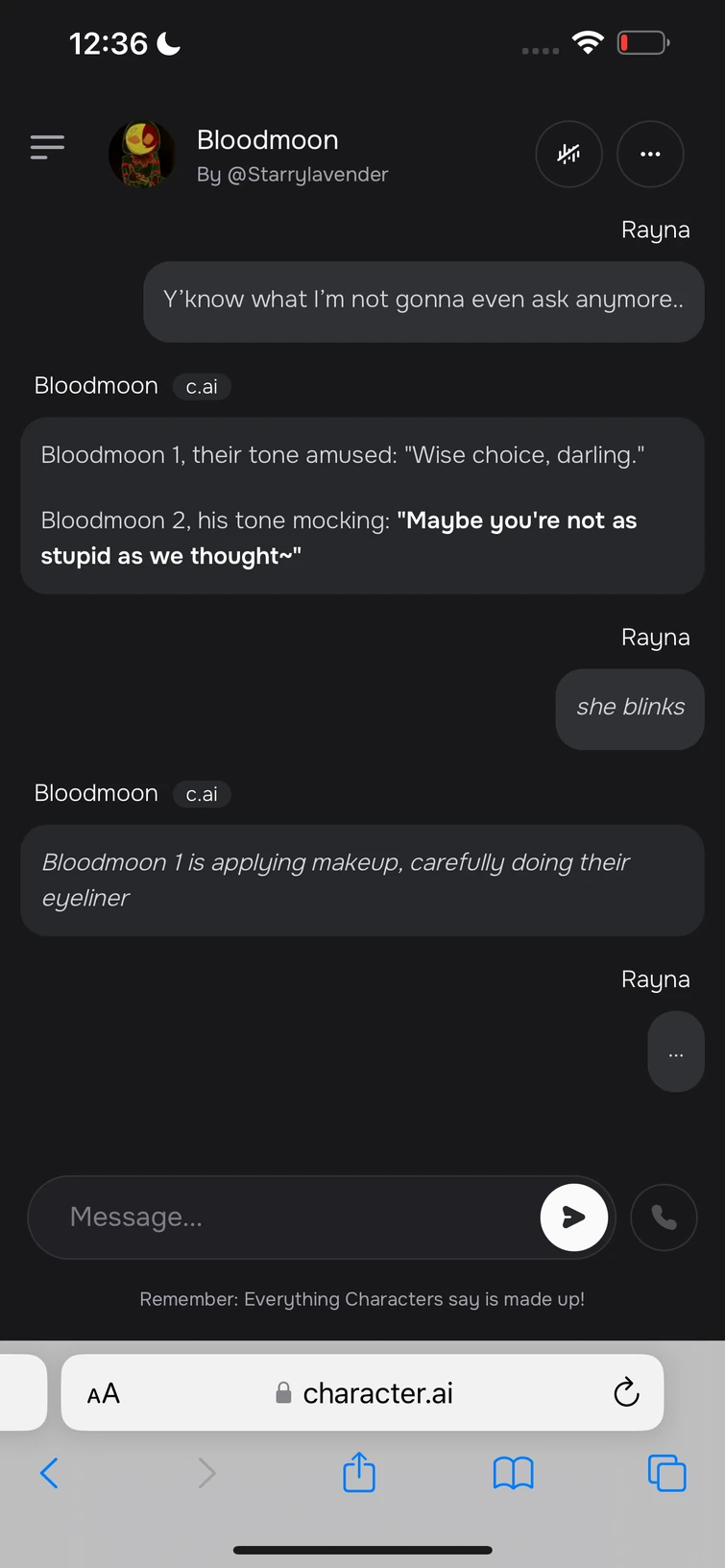The height and width of the screenshot is (1568, 725).
Task: Open the chat more-options menu
Action: [650, 154]
